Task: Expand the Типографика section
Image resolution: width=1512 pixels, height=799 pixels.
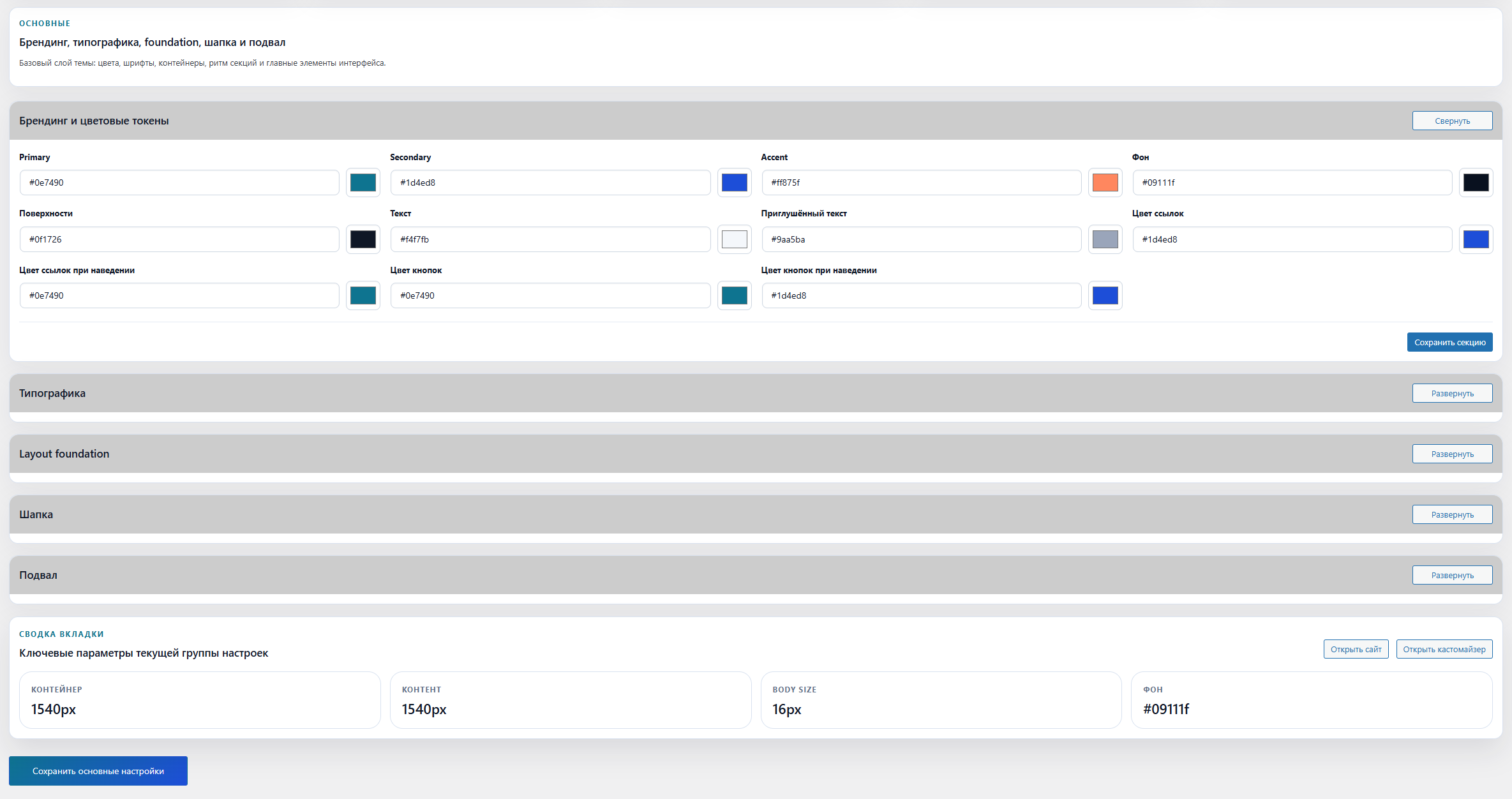Action: [1452, 393]
